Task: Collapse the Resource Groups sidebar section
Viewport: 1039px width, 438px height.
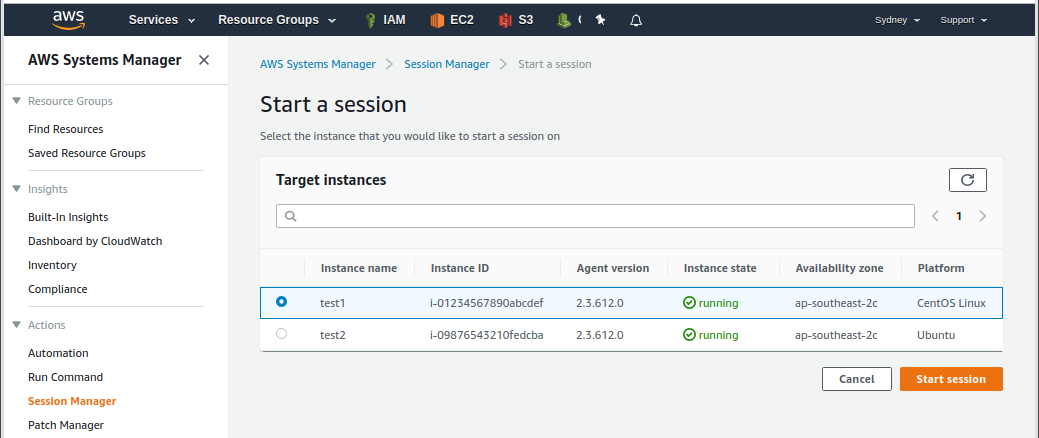Action: pos(17,101)
